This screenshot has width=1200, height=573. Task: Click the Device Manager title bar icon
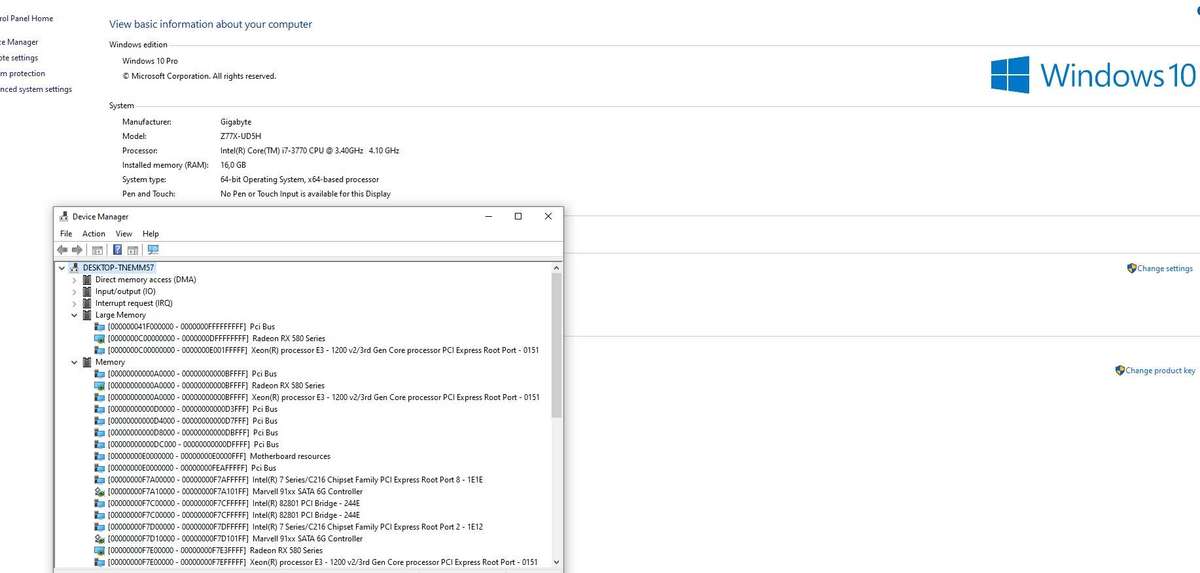point(64,217)
